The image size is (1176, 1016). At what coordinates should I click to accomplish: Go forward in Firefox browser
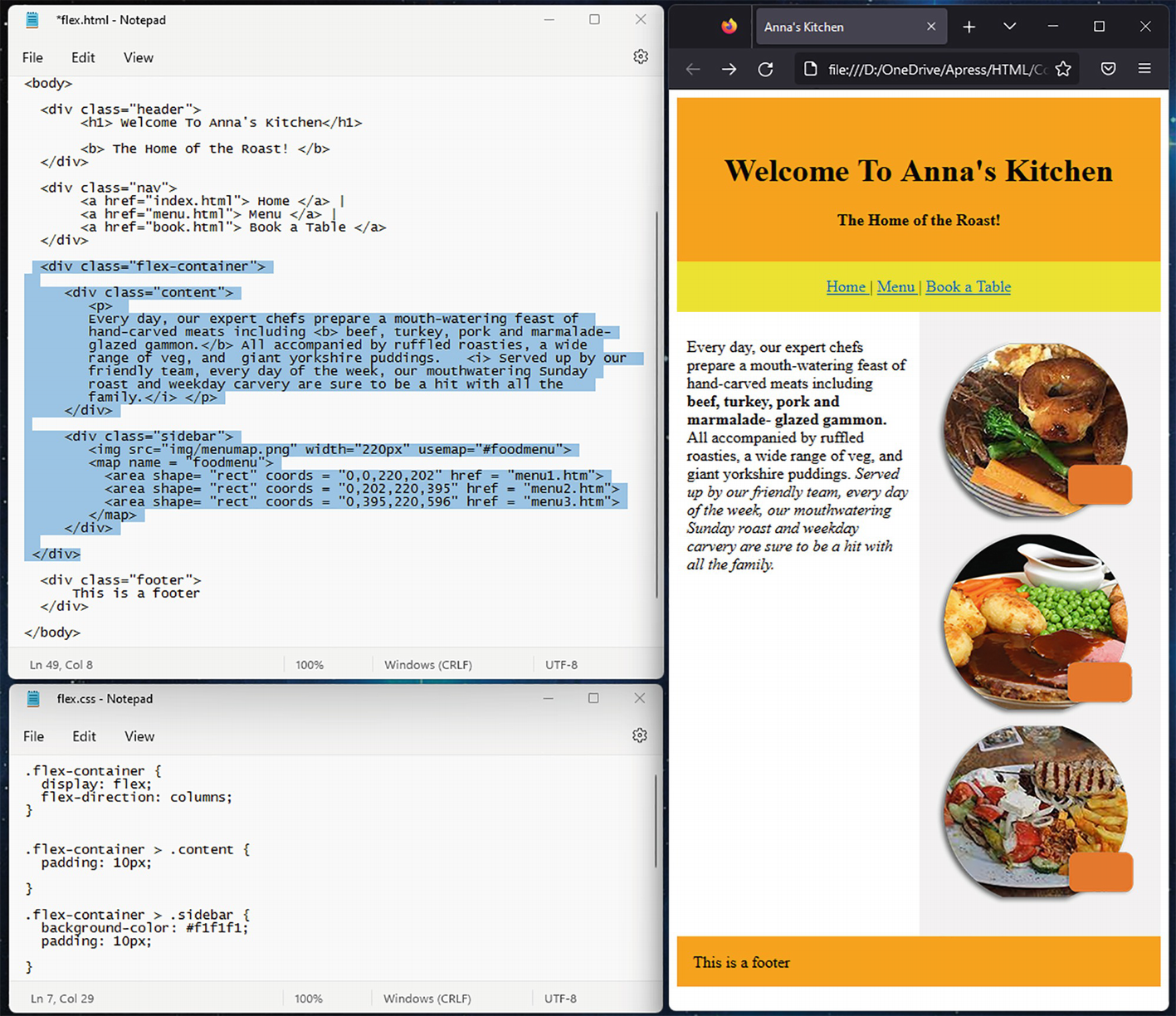729,70
